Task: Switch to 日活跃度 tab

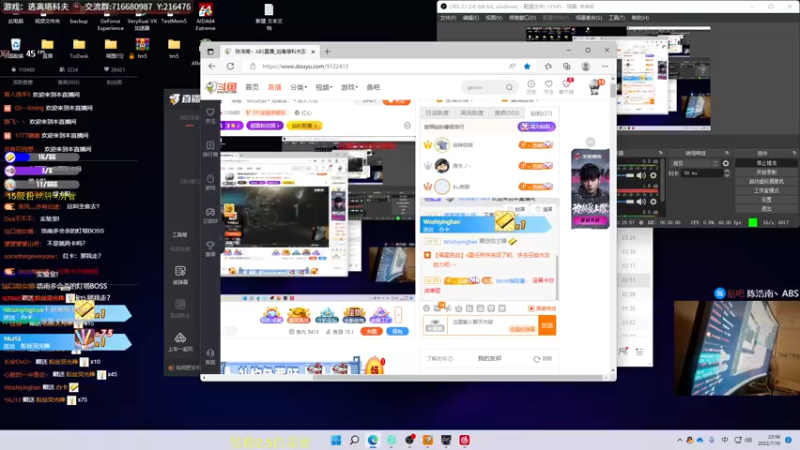Action: pos(437,113)
